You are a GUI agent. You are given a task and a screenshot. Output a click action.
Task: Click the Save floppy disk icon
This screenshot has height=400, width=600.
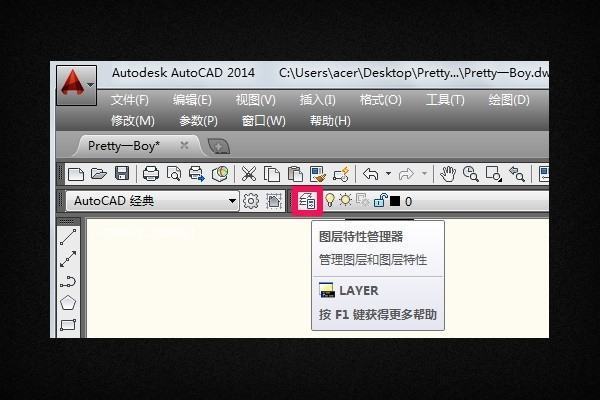click(x=121, y=174)
